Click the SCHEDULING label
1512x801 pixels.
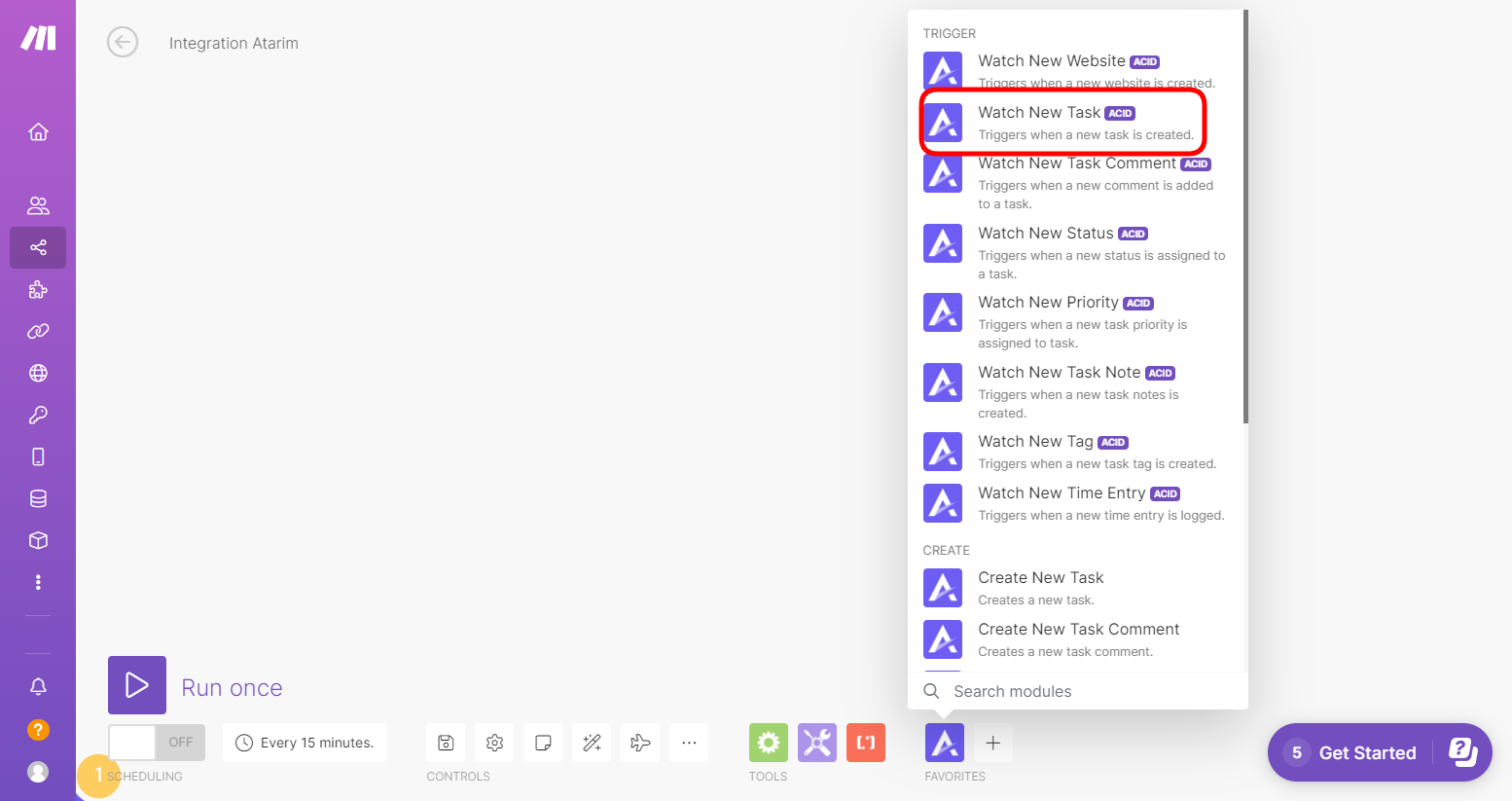pyautogui.click(x=145, y=777)
